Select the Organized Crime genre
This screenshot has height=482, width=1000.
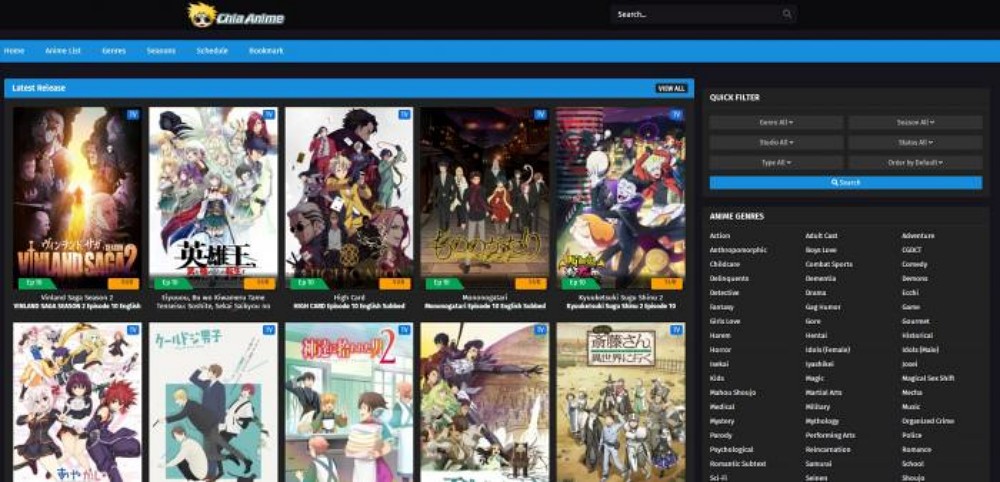(x=928, y=421)
